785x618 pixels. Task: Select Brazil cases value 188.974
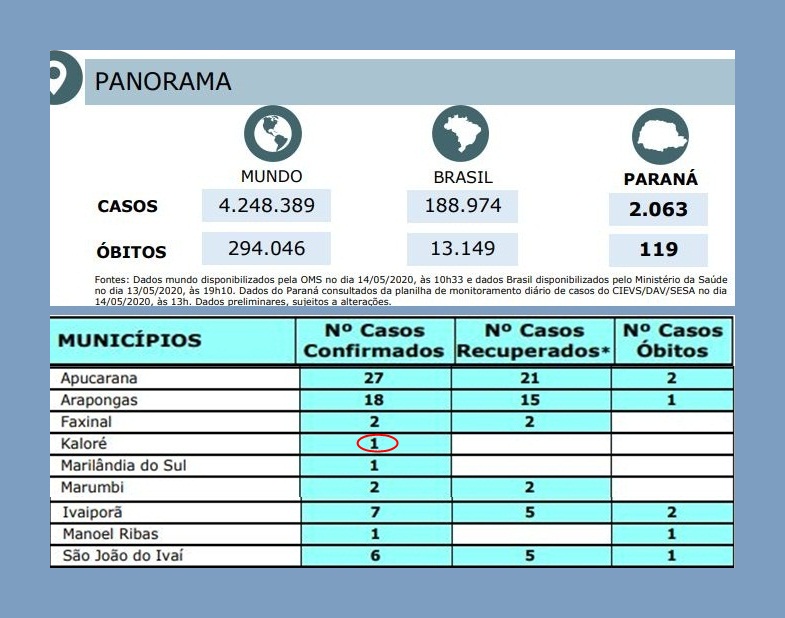(463, 206)
